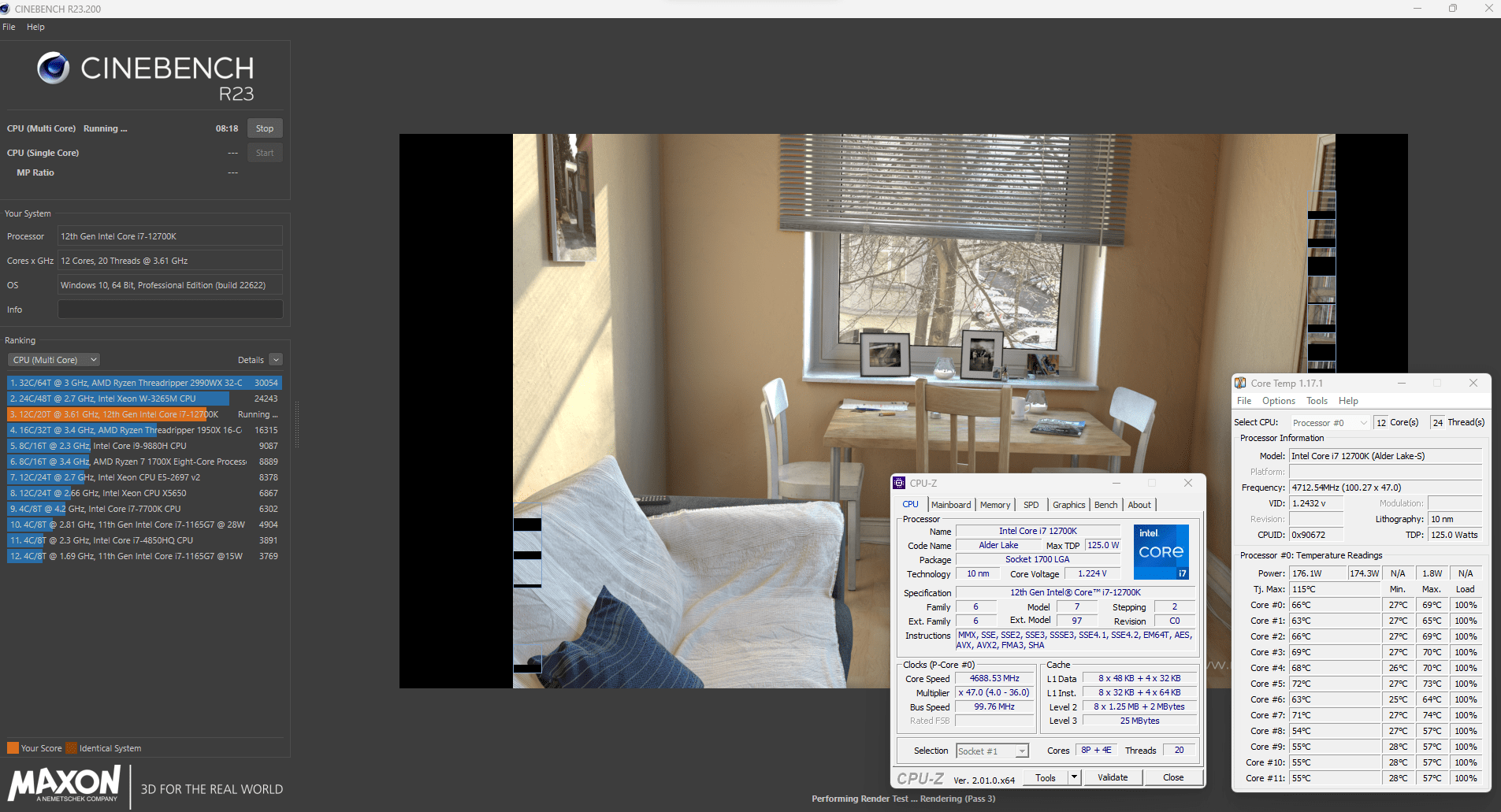Switch to the Memory tab in CPU-Z

coord(995,505)
